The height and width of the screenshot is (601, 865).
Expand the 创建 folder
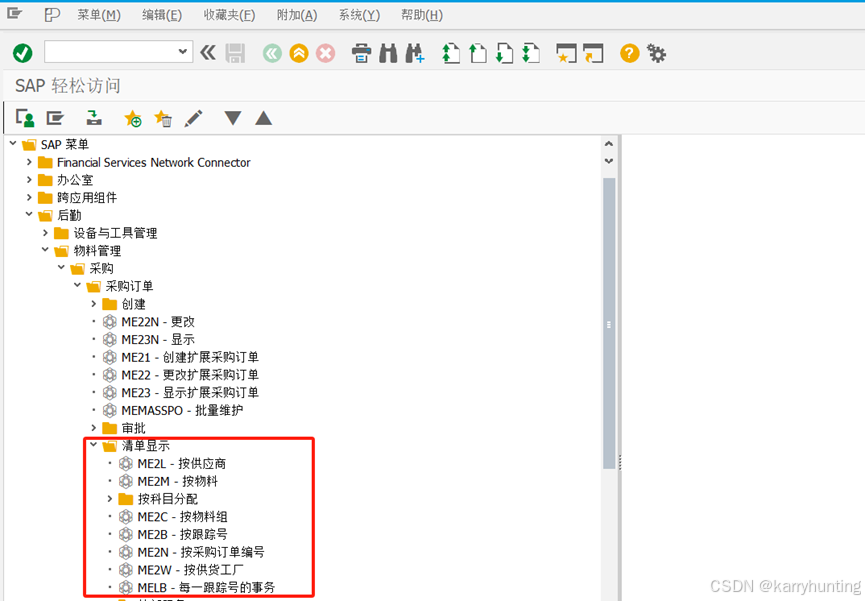coord(93,304)
